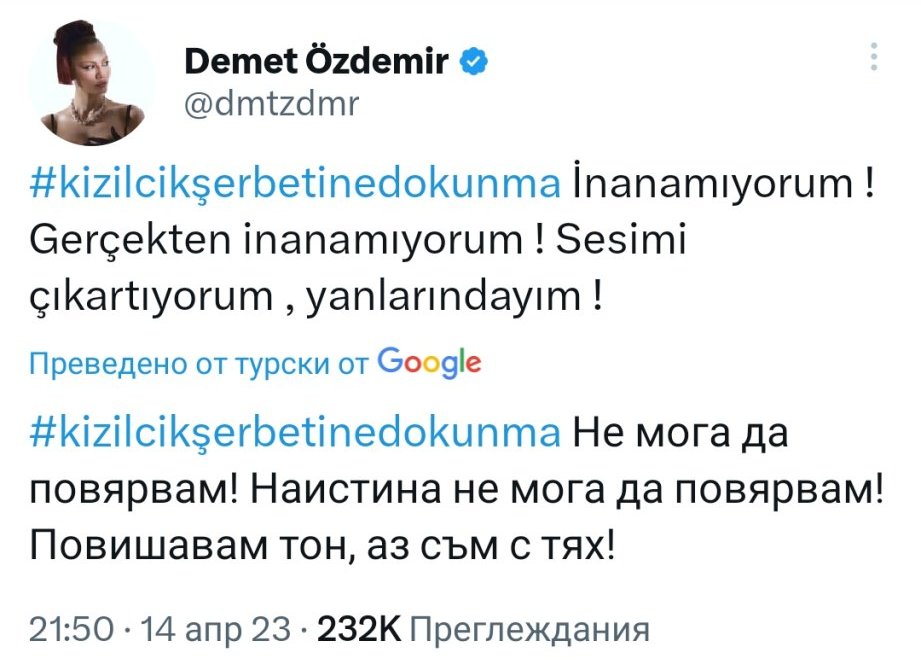Viewport: 921px width, 670px height.
Task: Click the Преглеждания label
Action: [530, 631]
